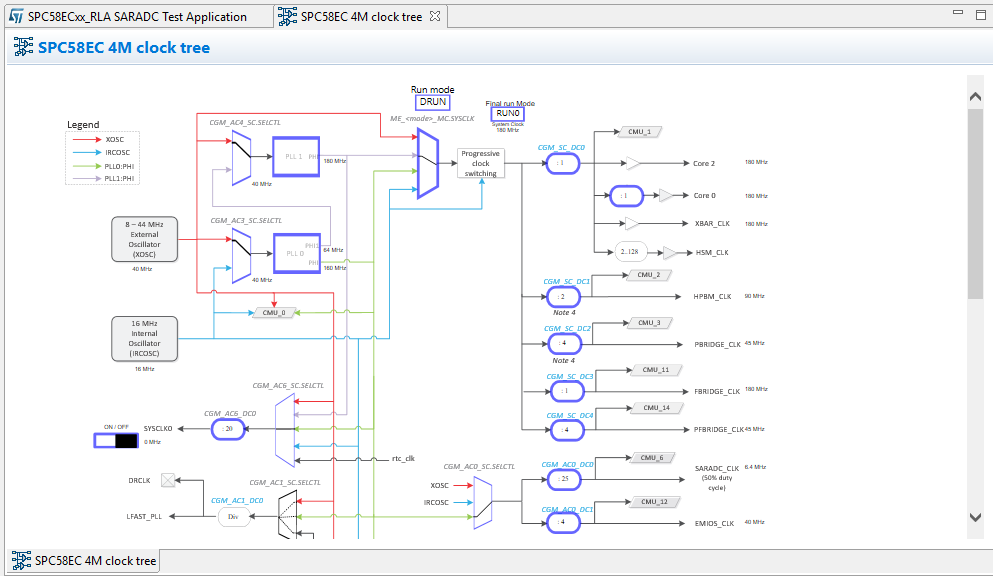Close the SPC58EC 4M clock tree tab
993x576 pixels.
pyautogui.click(x=435, y=16)
